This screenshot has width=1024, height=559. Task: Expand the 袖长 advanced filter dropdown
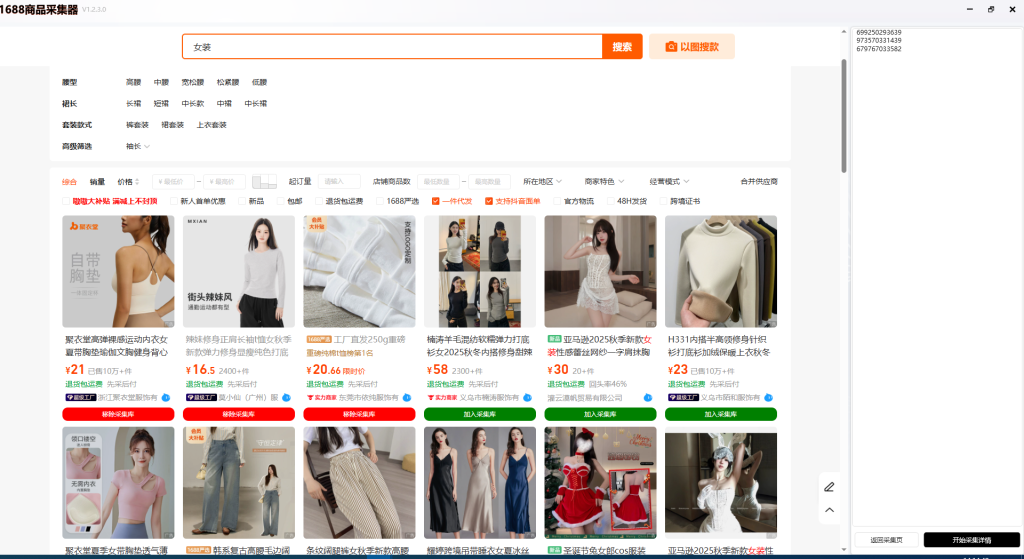tap(138, 146)
